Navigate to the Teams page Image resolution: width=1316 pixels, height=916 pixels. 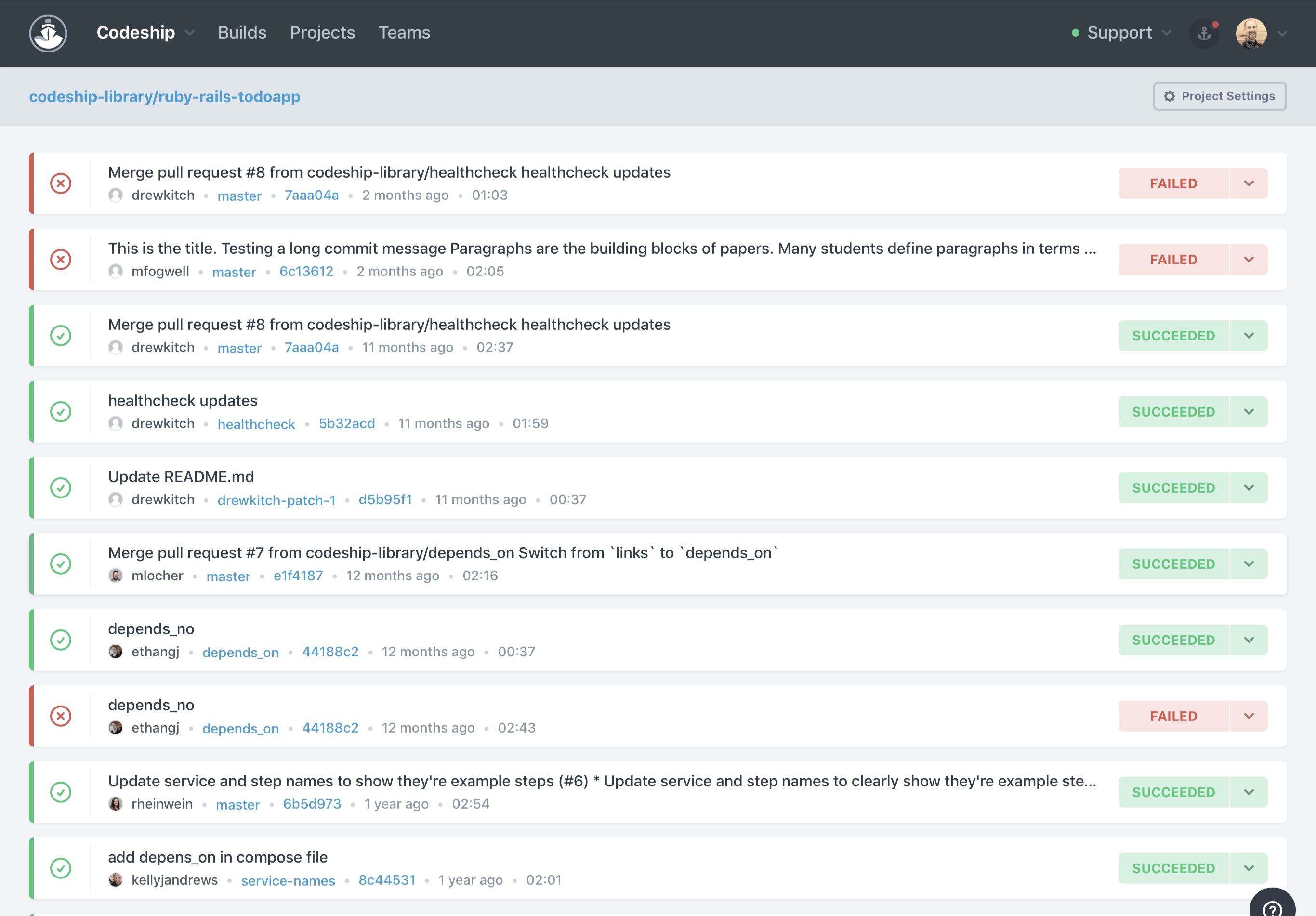click(404, 33)
